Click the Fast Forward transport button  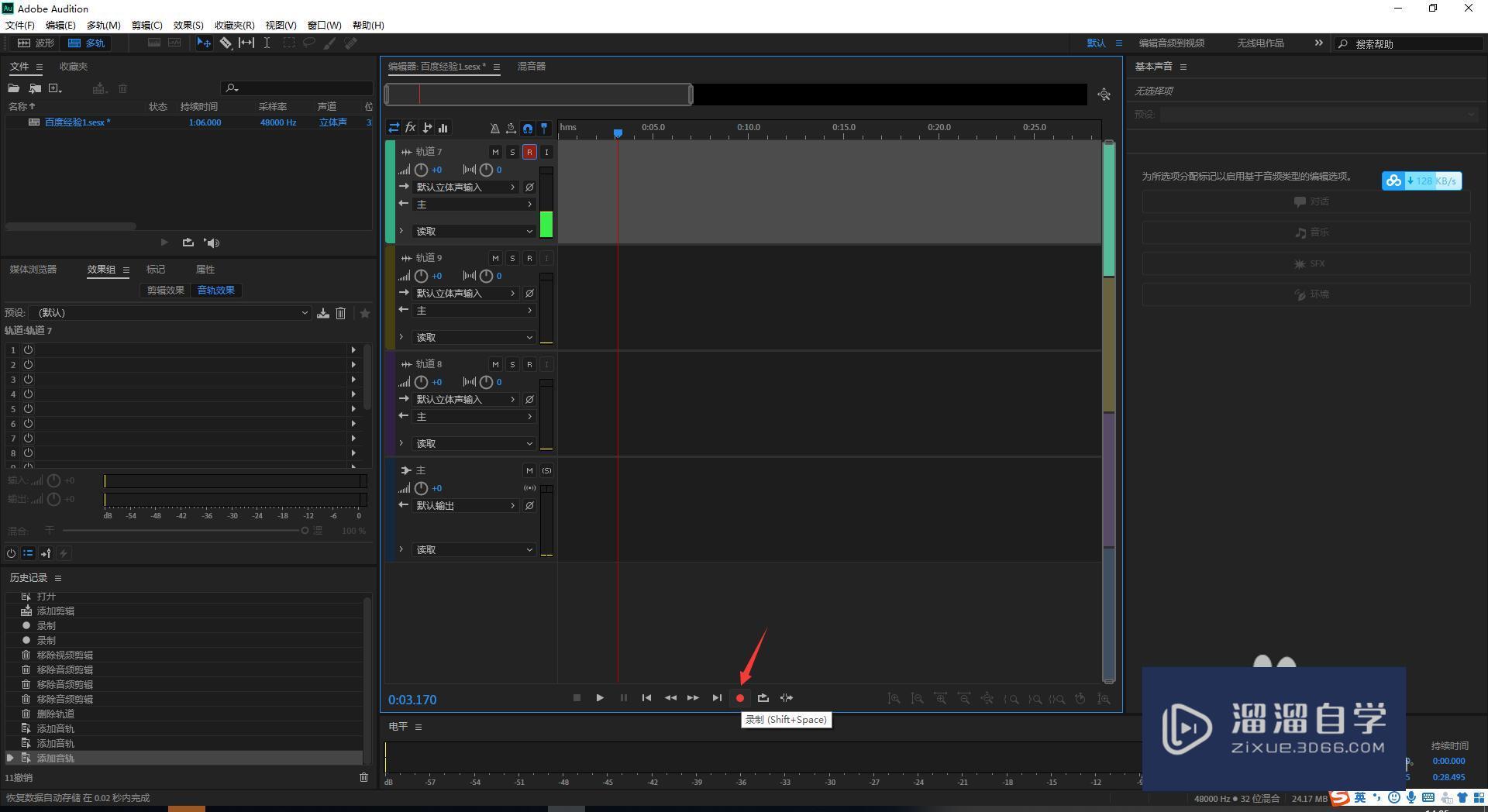pos(693,698)
